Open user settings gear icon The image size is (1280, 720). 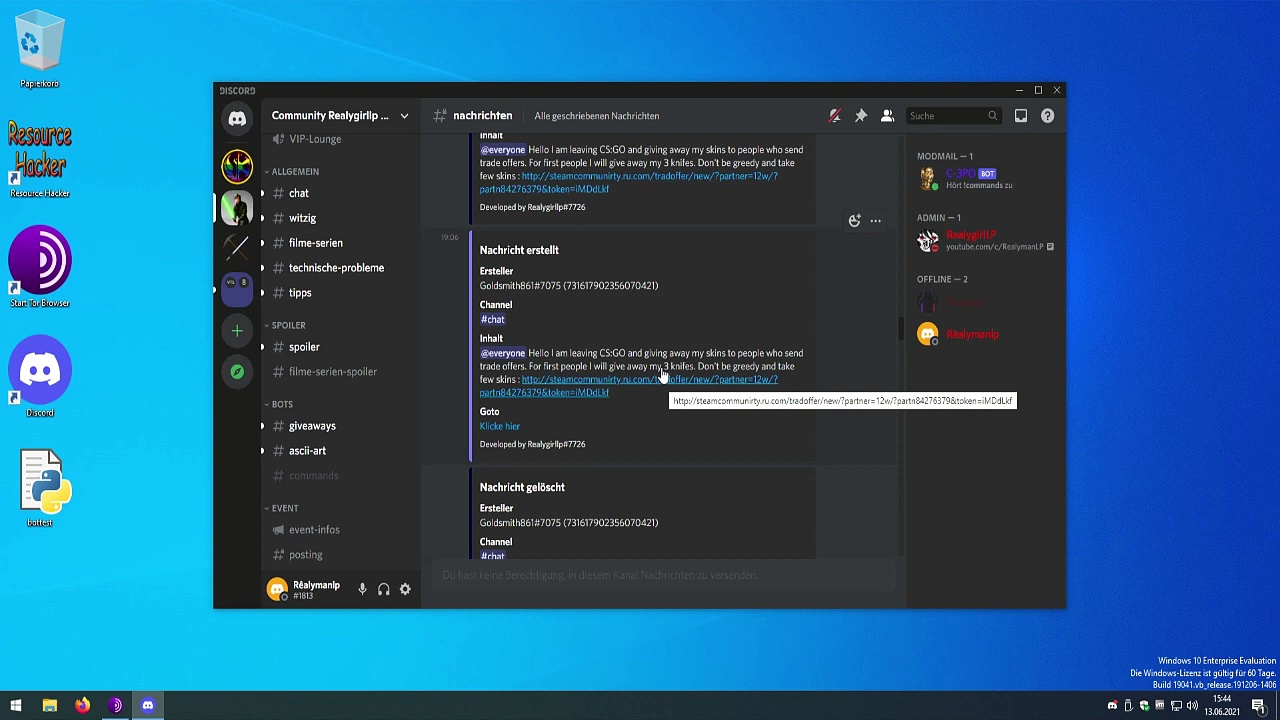[405, 590]
